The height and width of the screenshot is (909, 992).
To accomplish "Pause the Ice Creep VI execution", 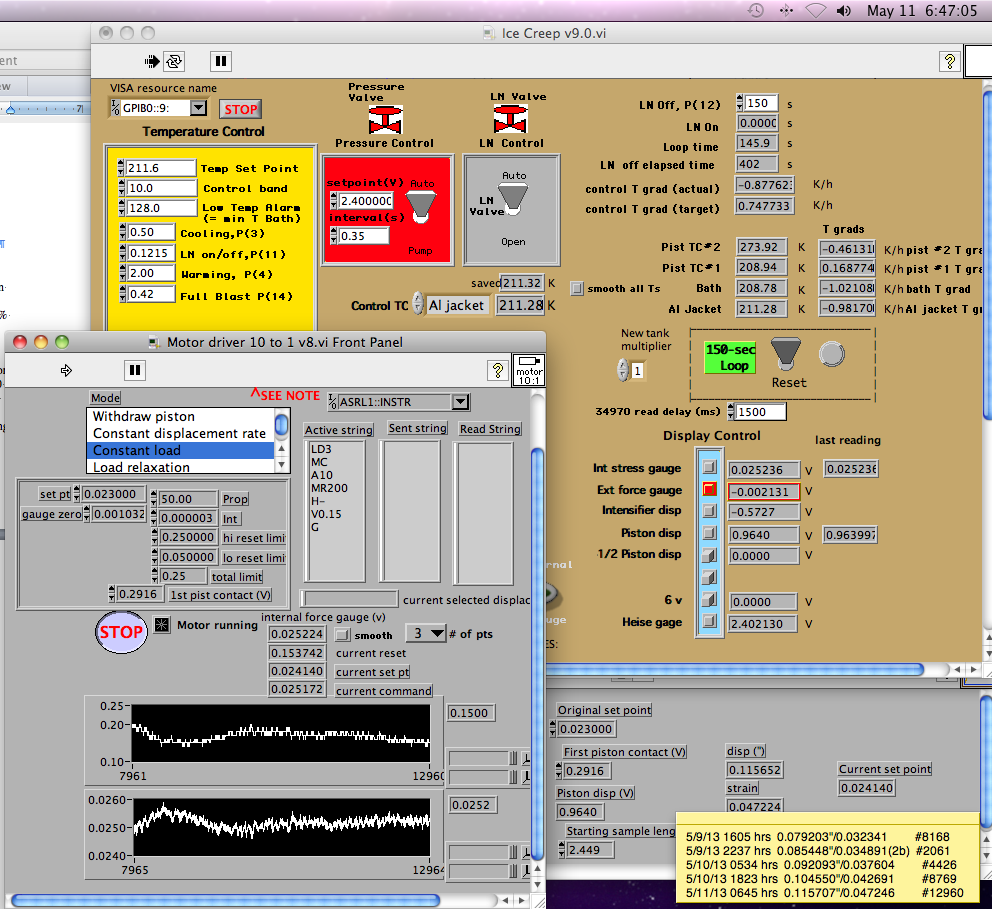I will click(x=221, y=61).
